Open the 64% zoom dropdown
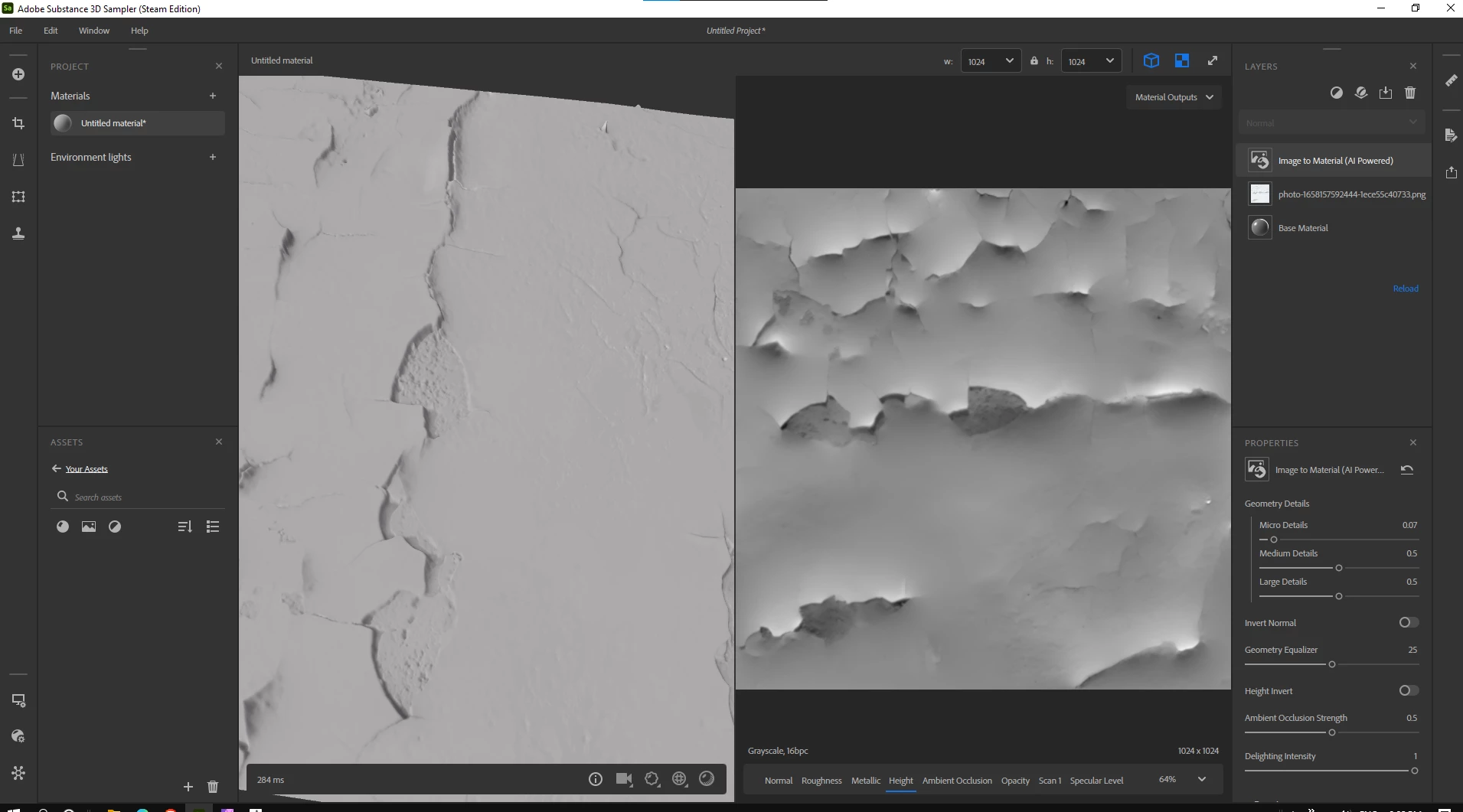This screenshot has width=1463, height=812. coord(1182,779)
